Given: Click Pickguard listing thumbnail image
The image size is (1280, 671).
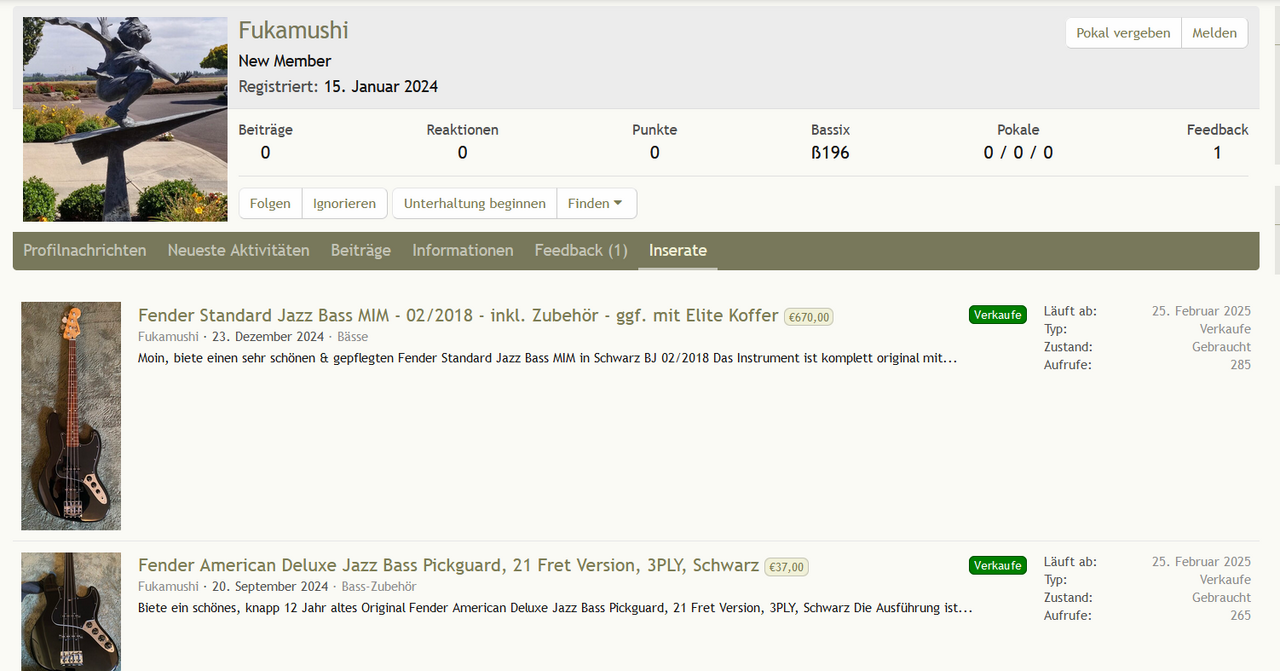Looking at the screenshot, I should click(71, 612).
